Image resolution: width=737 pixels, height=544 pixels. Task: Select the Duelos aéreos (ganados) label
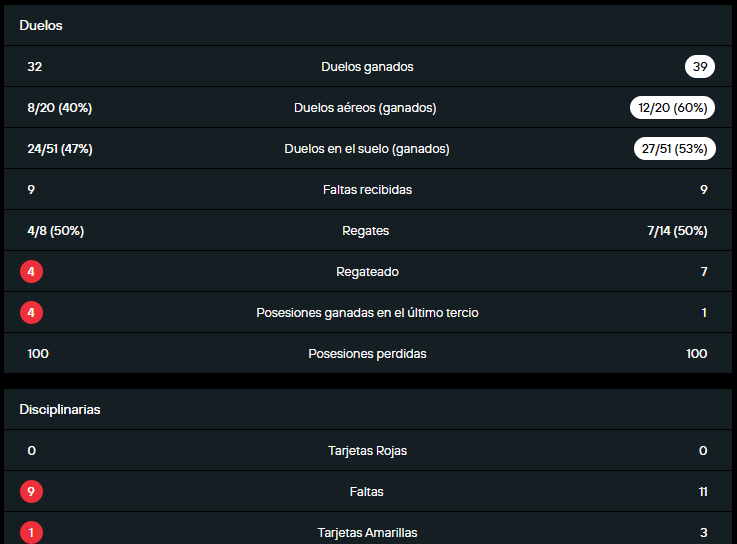[365, 108]
